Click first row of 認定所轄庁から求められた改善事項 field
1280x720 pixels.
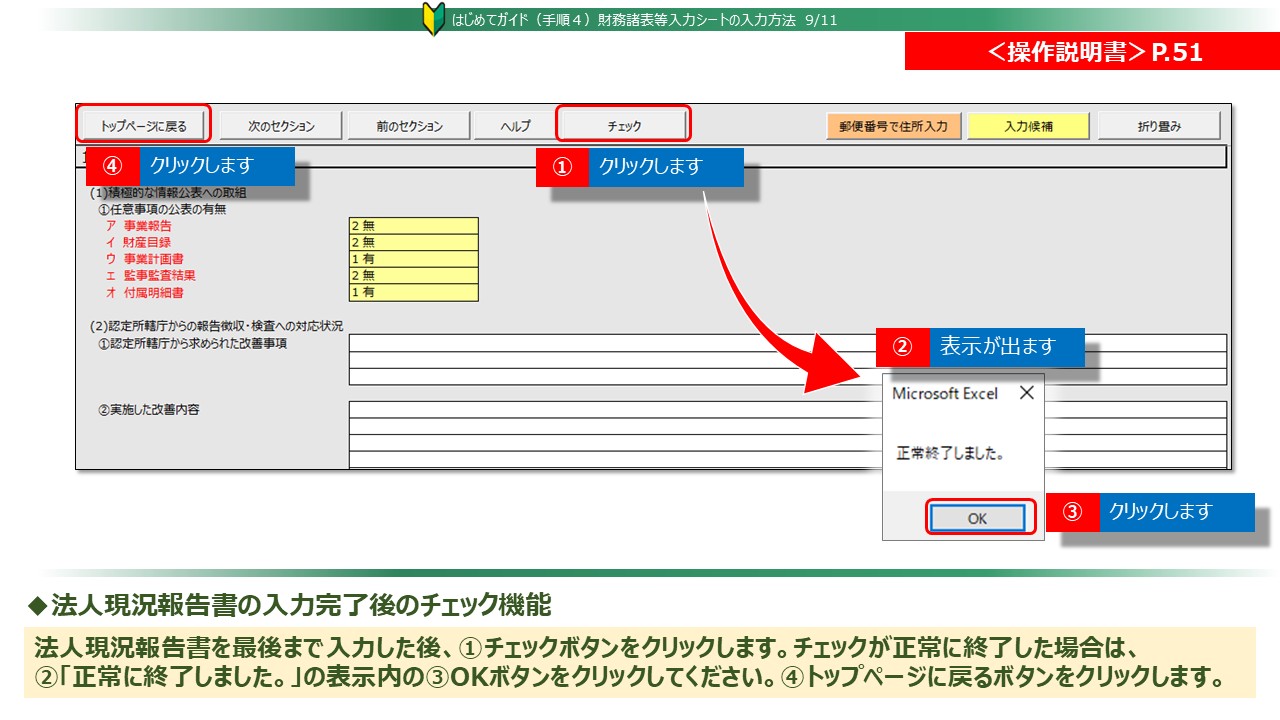600,343
